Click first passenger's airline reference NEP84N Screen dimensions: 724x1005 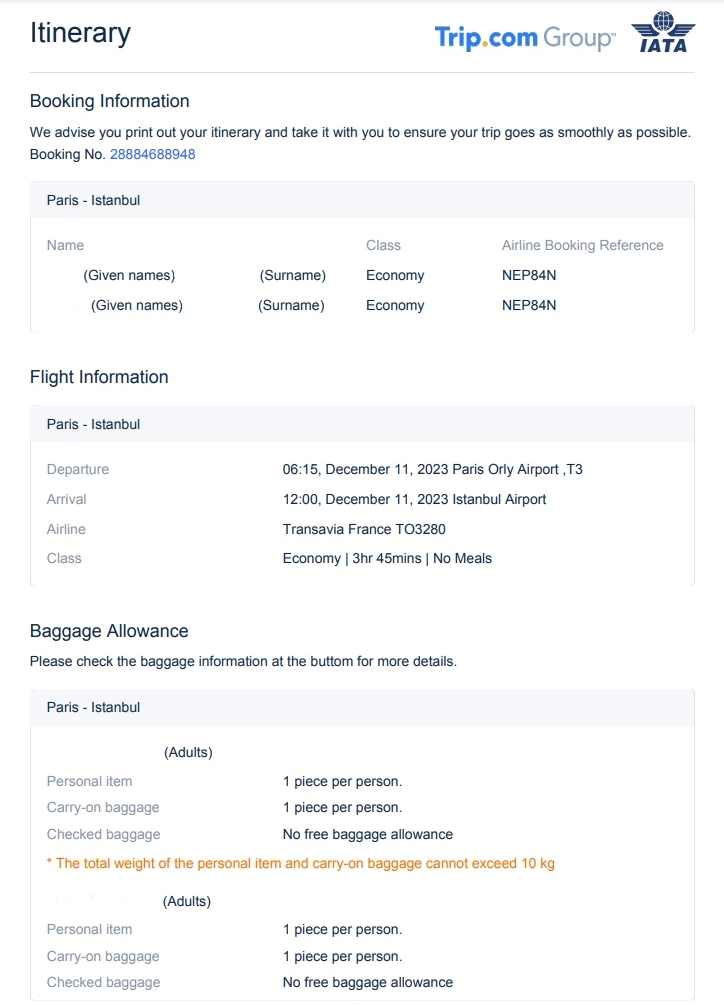point(529,275)
